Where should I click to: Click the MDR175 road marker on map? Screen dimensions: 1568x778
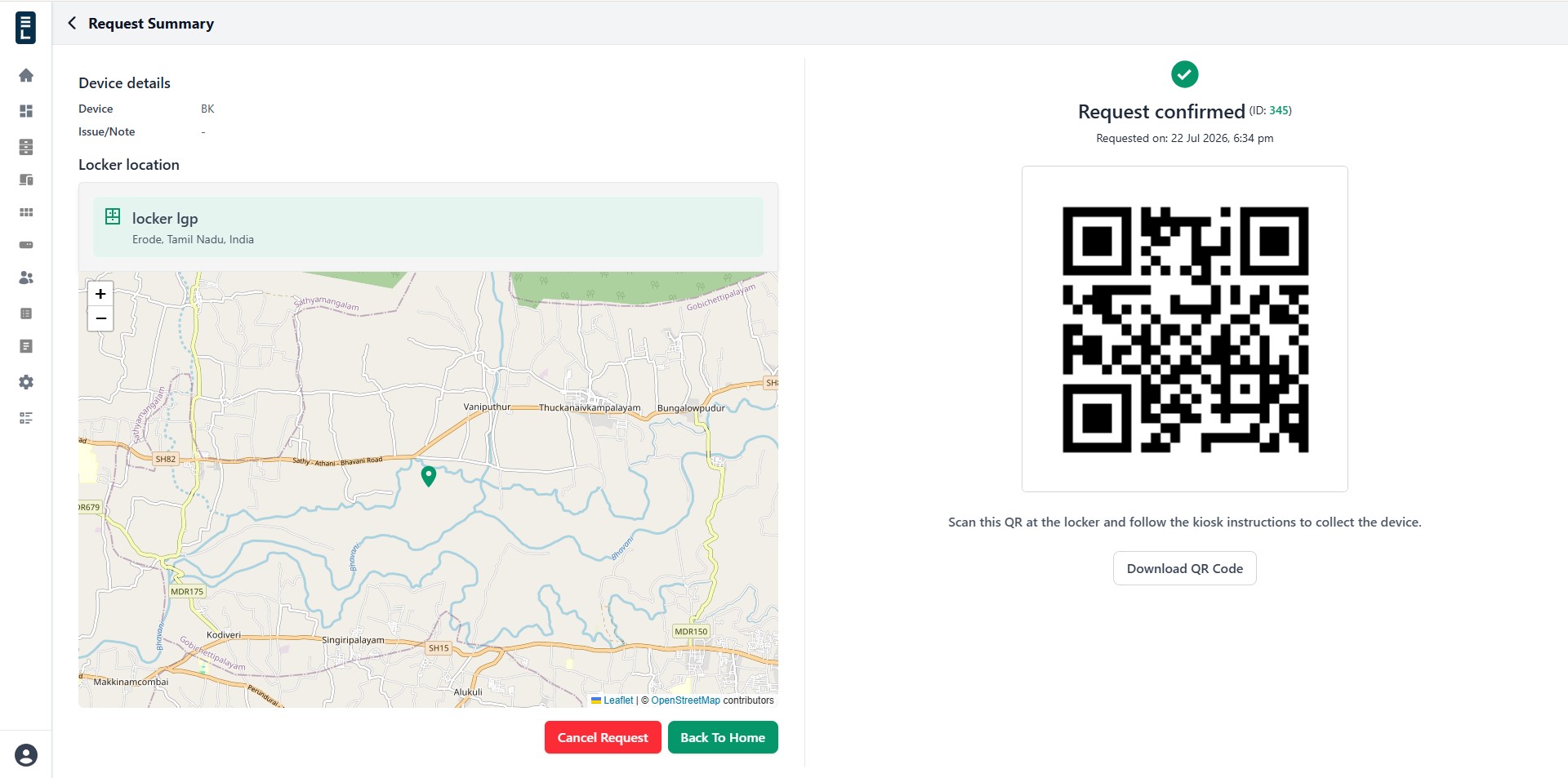coord(187,591)
